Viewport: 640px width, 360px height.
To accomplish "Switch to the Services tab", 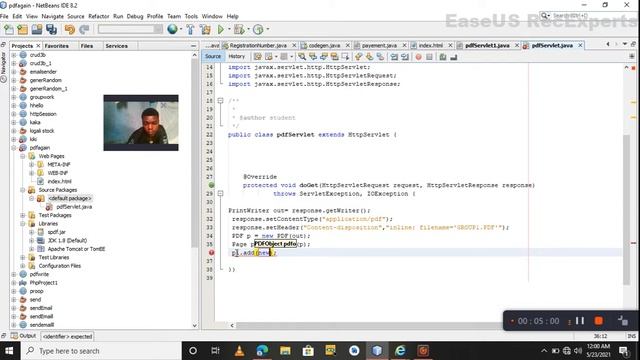I will [116, 46].
